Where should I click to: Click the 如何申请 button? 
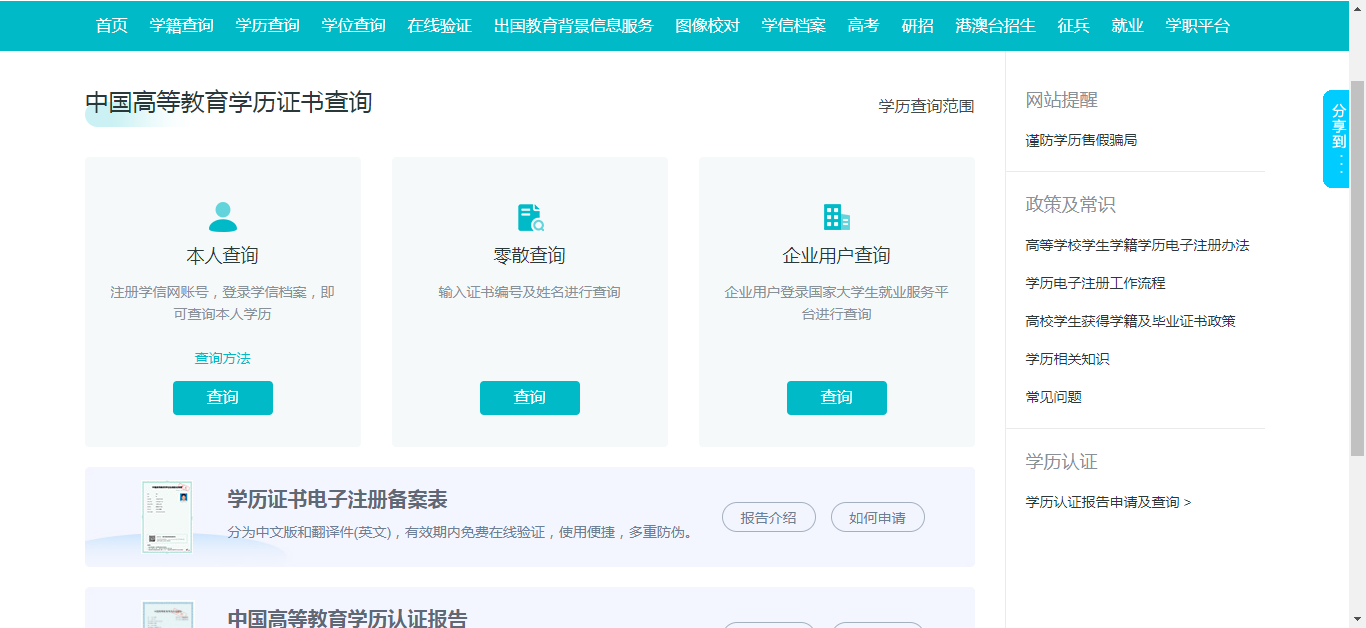point(877,517)
